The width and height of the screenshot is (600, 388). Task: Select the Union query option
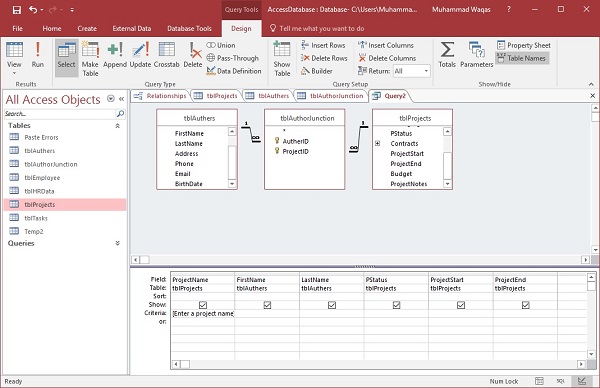click(221, 45)
